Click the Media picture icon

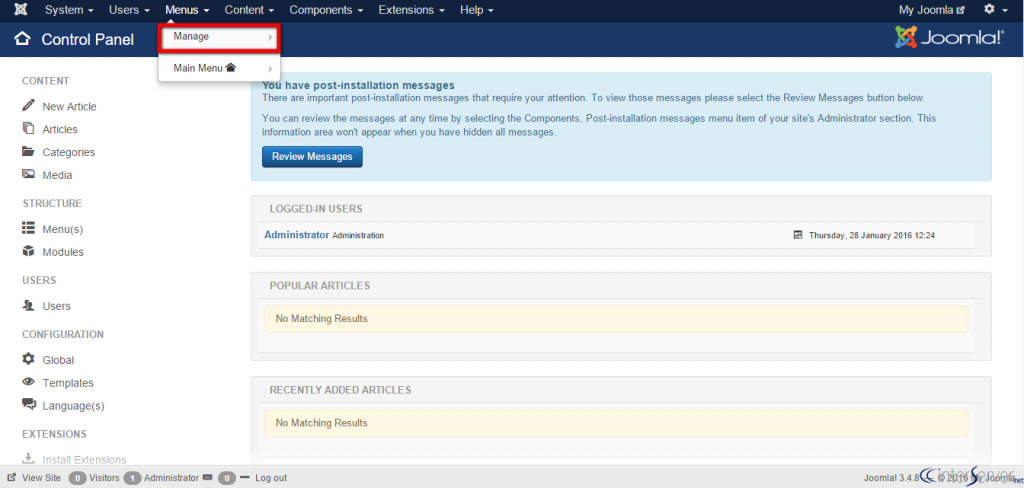click(x=28, y=174)
